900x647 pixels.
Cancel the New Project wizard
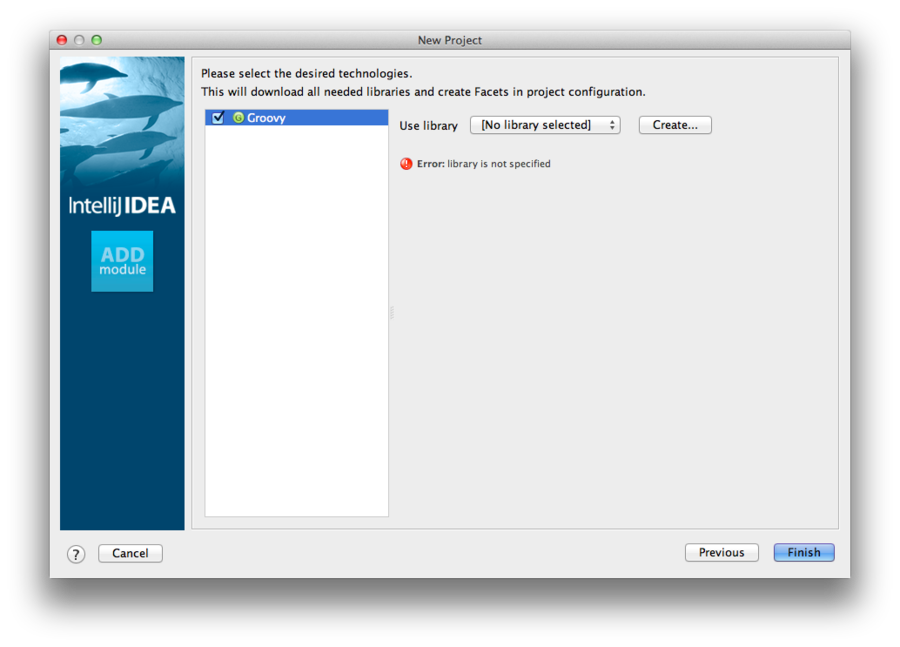coord(130,553)
